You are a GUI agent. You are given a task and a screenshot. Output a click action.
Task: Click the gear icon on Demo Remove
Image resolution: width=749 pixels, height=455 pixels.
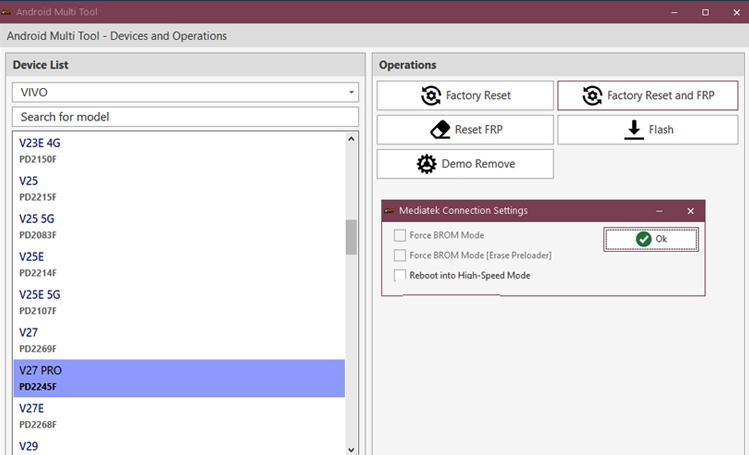coord(427,164)
